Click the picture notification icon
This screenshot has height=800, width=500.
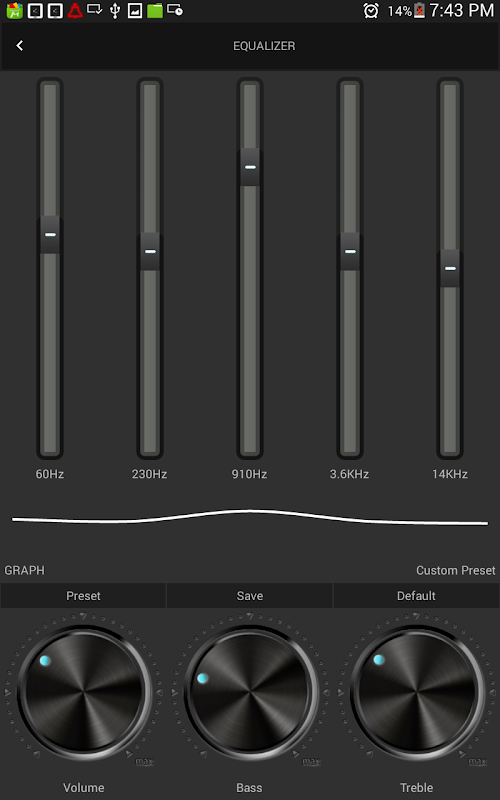pyautogui.click(x=135, y=10)
